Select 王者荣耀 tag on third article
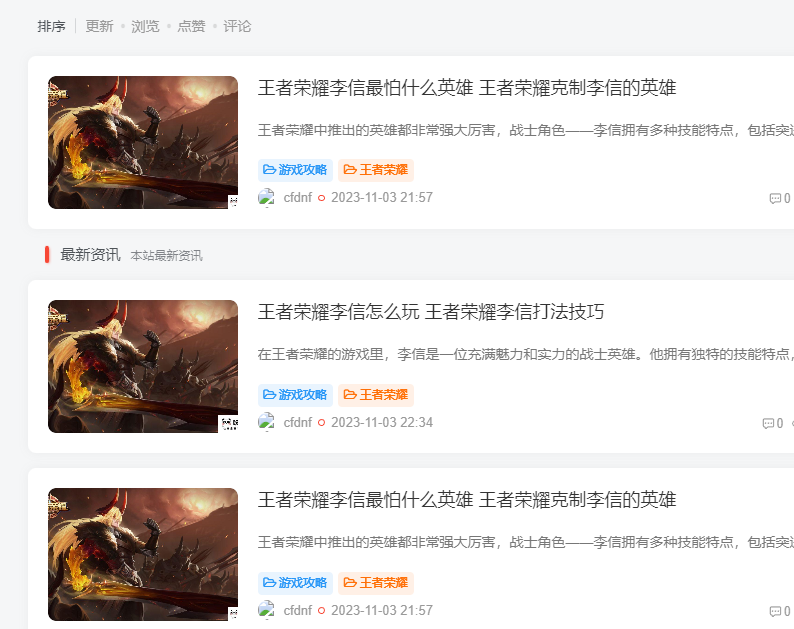 [x=376, y=583]
